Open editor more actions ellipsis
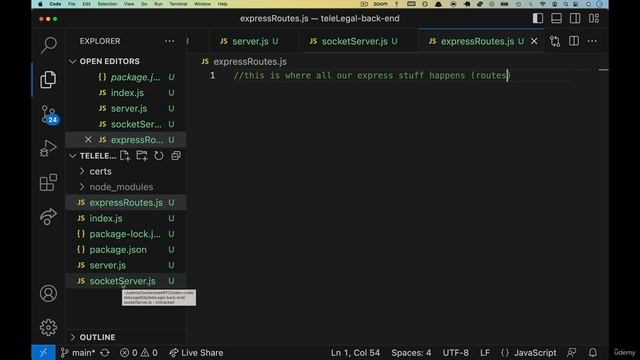640x360 pixels. click(x=592, y=41)
